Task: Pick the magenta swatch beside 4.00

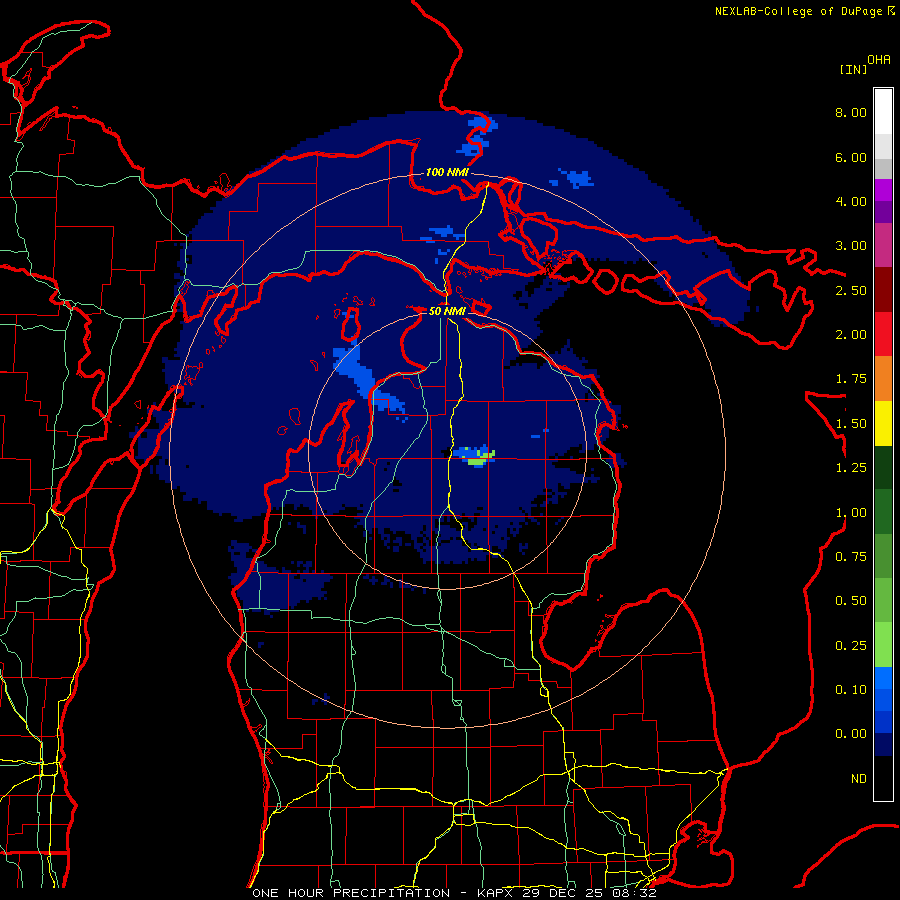Action: pyautogui.click(x=883, y=190)
